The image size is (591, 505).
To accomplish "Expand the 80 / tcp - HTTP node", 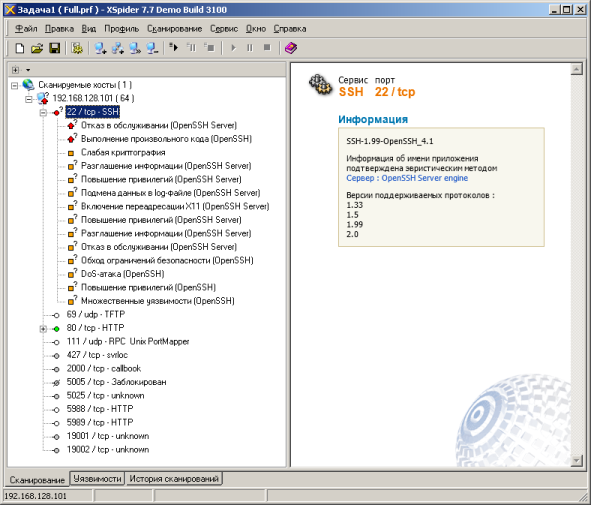I will point(43,329).
